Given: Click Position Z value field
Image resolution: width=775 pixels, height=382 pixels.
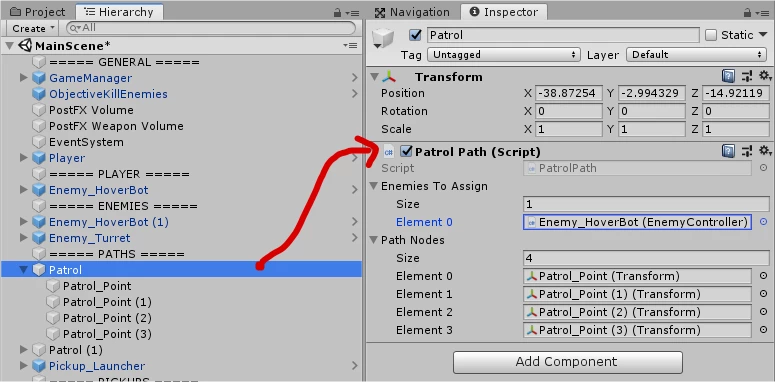Looking at the screenshot, I should 735,93.
